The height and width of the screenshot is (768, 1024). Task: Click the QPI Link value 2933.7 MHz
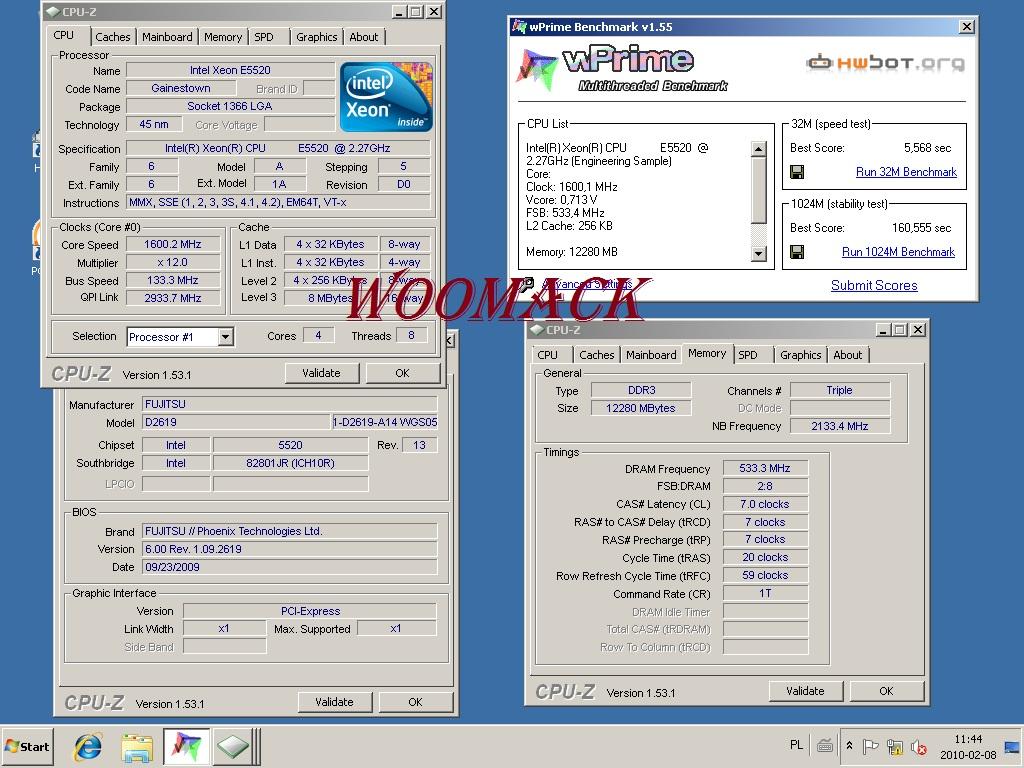(172, 298)
